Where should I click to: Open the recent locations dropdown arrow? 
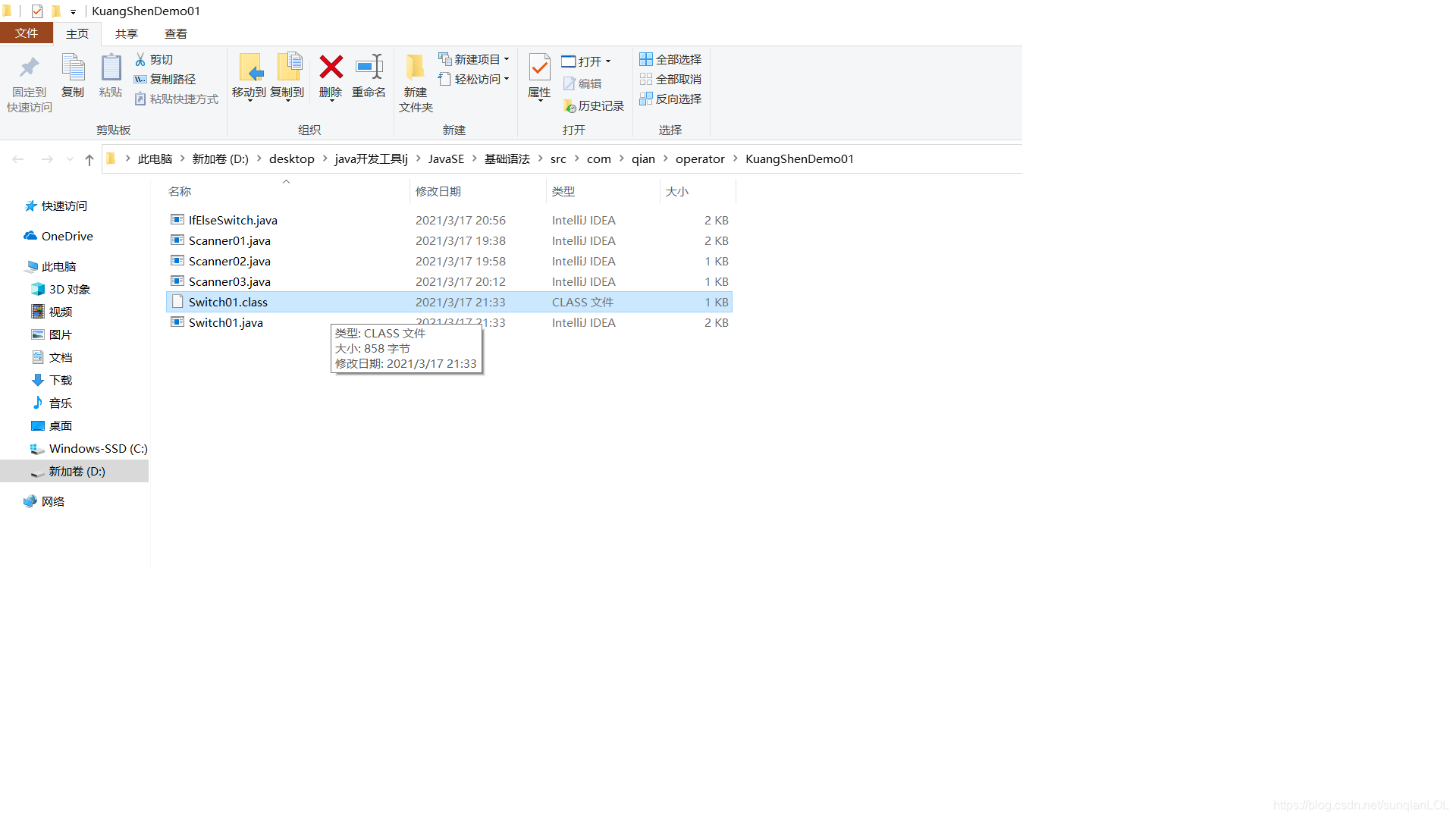point(70,159)
